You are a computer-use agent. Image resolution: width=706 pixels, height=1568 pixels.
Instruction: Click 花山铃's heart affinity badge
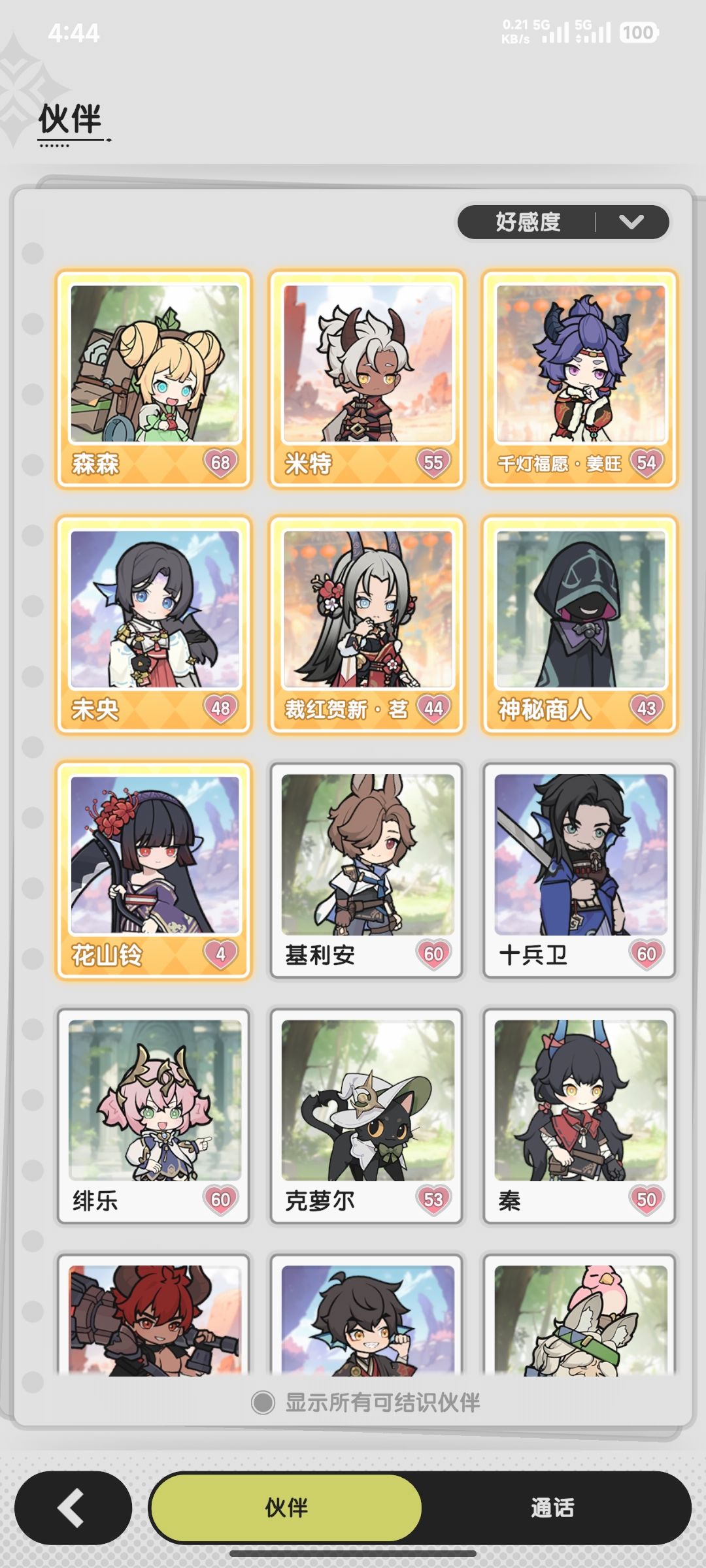[221, 955]
